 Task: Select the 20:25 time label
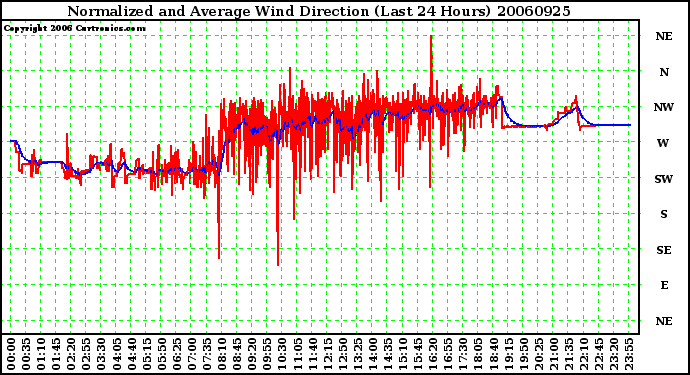pyautogui.click(x=538, y=354)
